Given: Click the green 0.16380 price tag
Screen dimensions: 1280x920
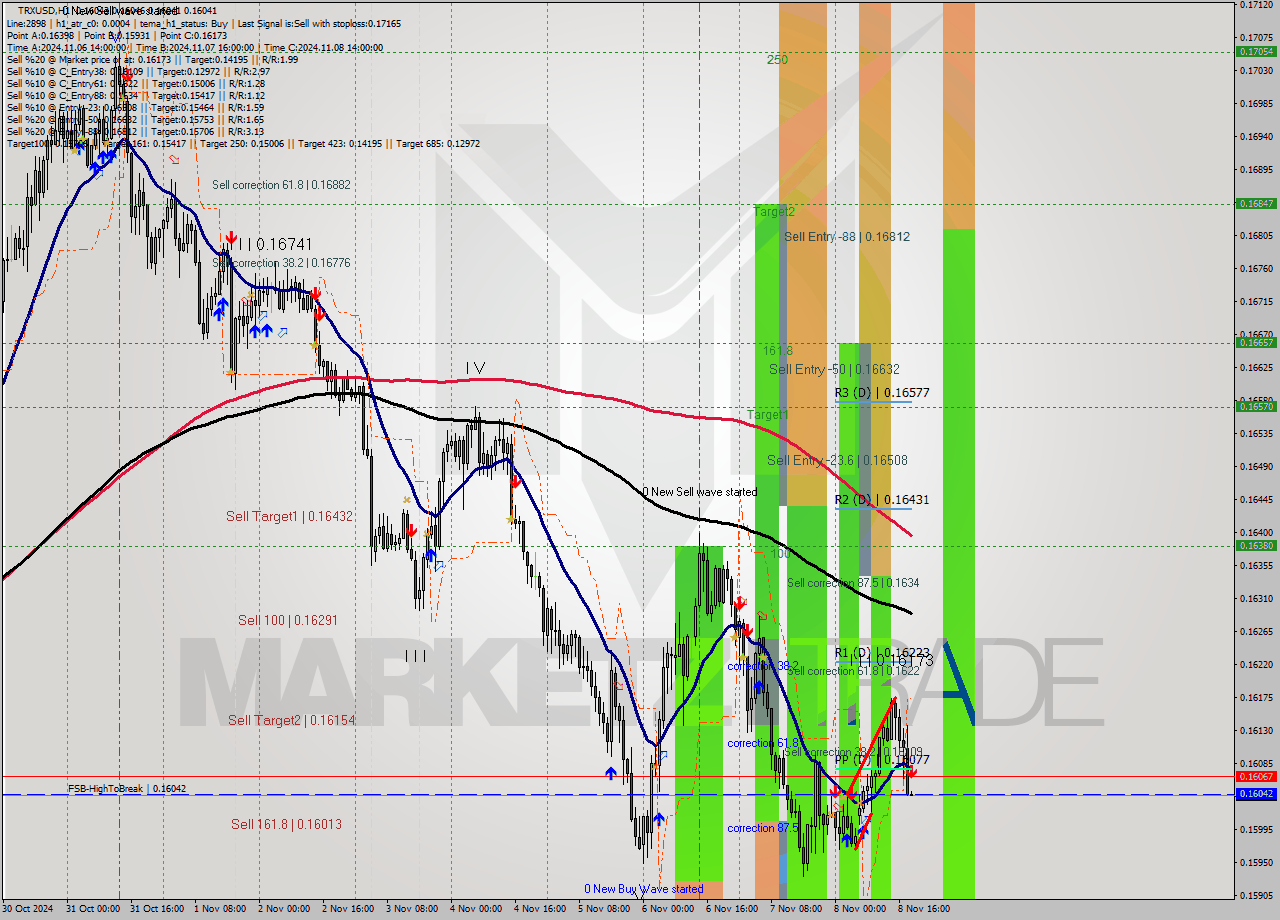Looking at the screenshot, I should [1256, 545].
